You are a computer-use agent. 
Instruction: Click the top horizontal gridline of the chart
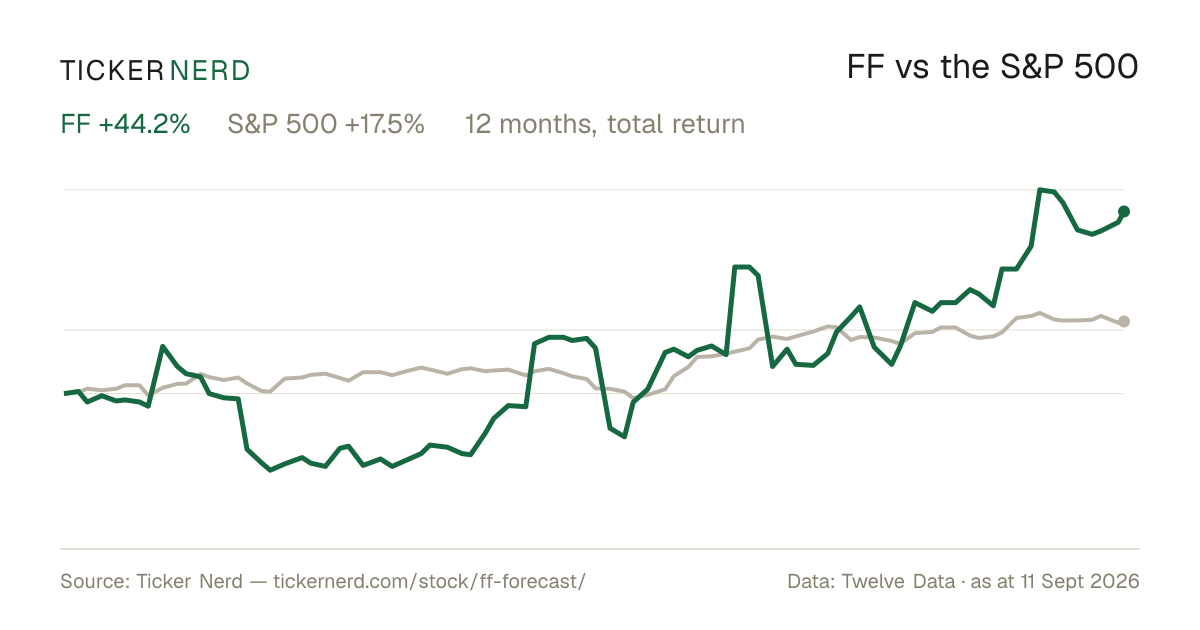(x=594, y=189)
